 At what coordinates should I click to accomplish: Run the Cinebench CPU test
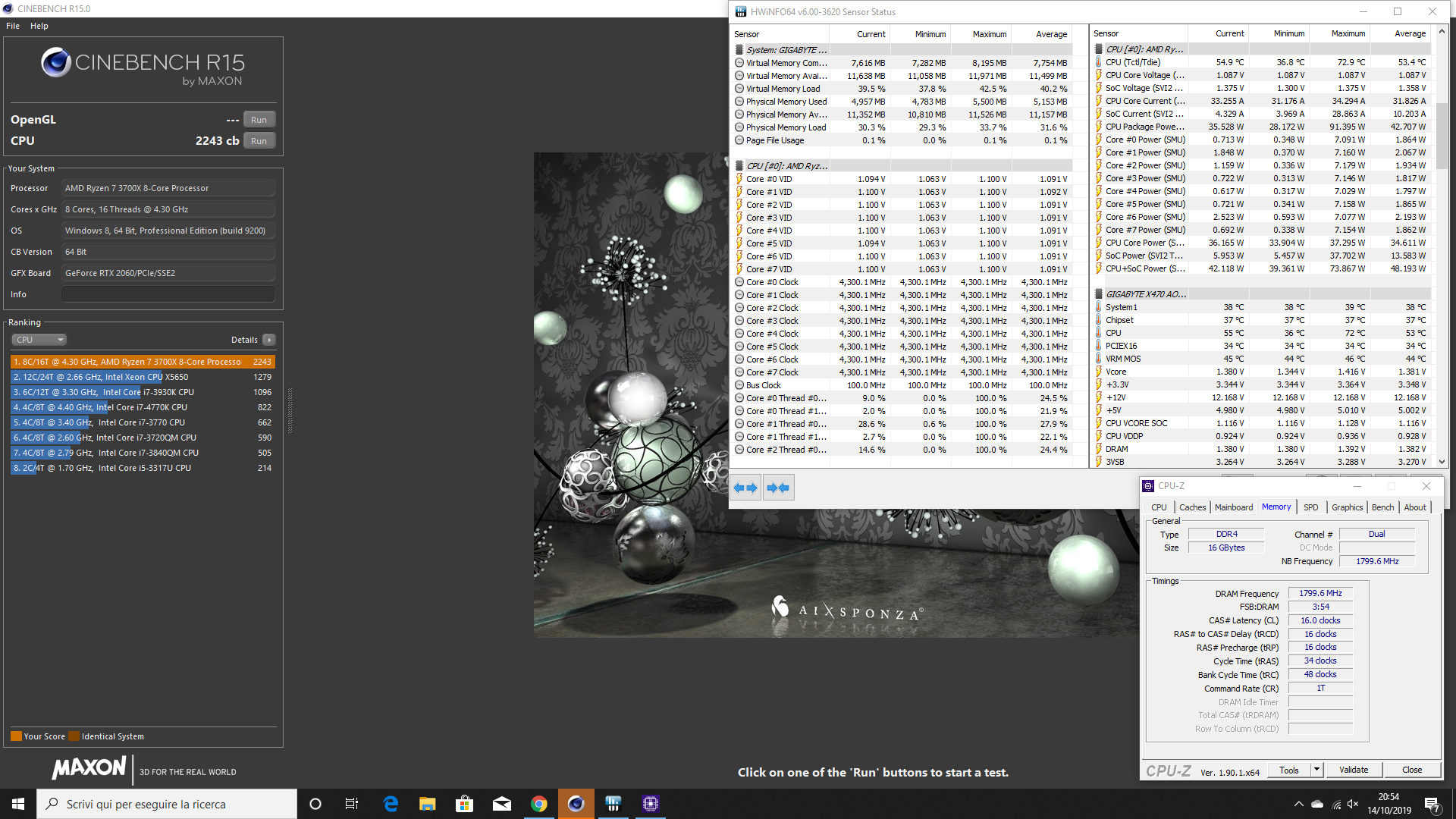point(259,141)
